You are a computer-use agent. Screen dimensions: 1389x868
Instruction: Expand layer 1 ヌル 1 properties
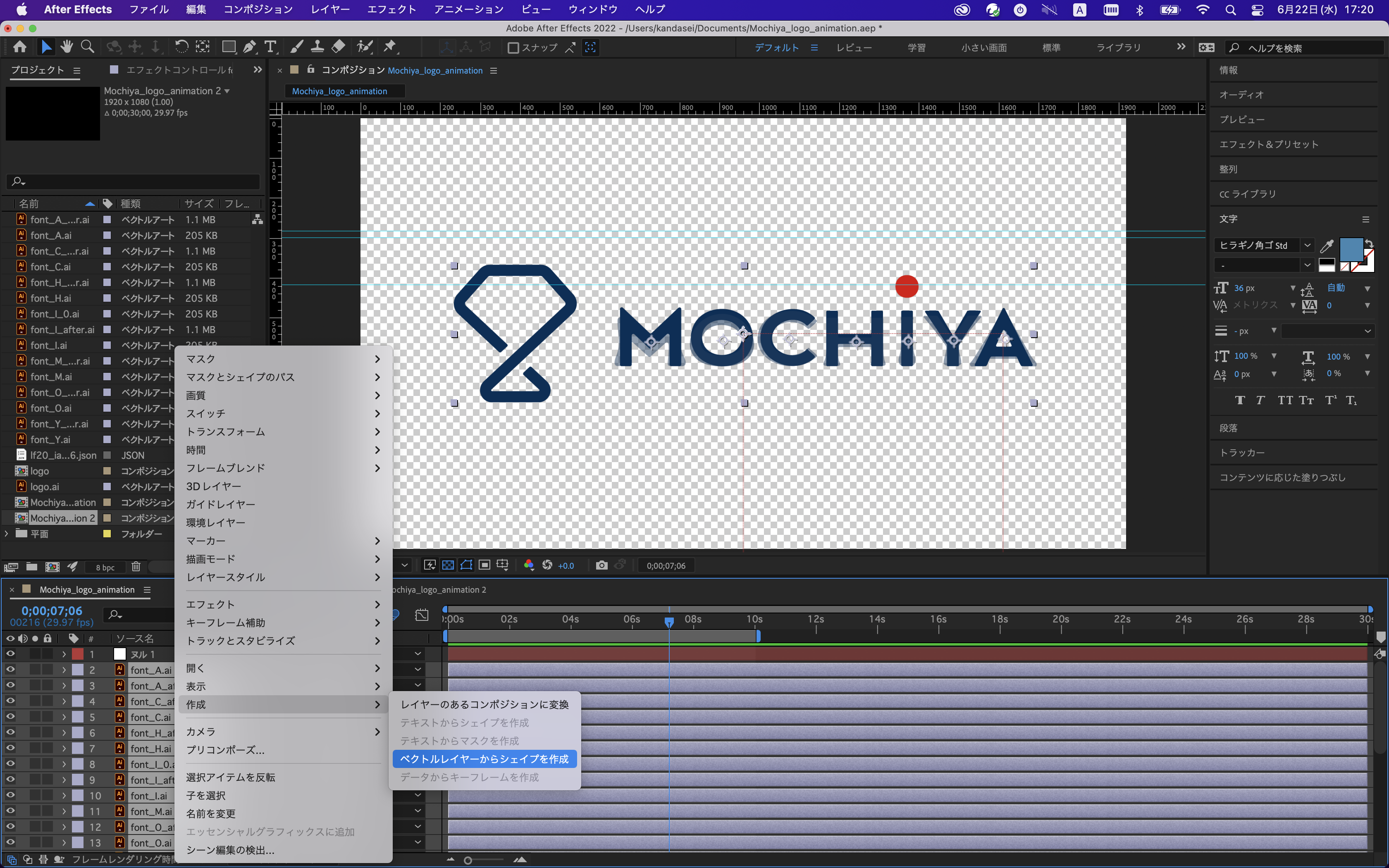click(64, 654)
